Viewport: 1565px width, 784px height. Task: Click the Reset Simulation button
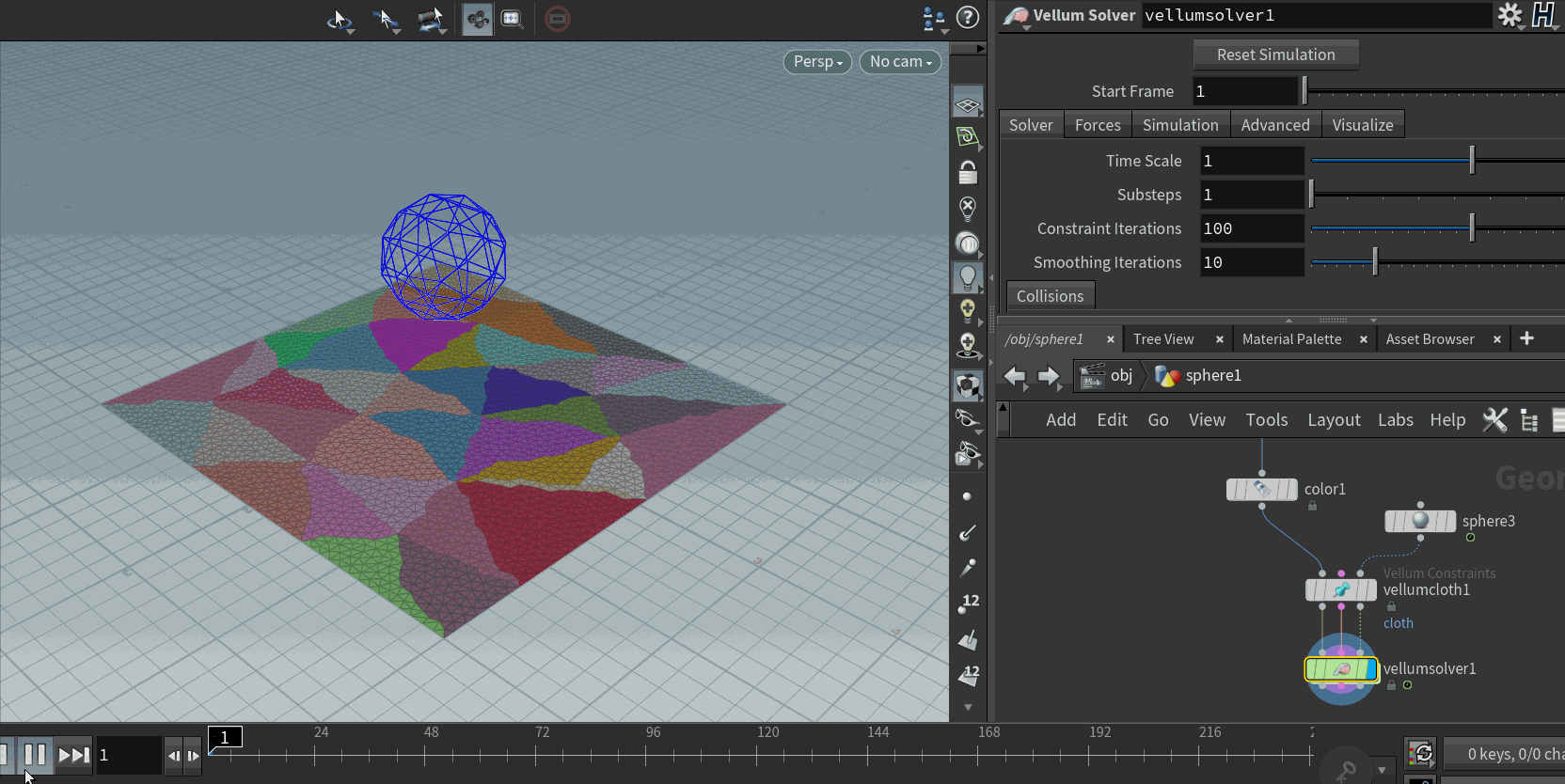(1275, 55)
